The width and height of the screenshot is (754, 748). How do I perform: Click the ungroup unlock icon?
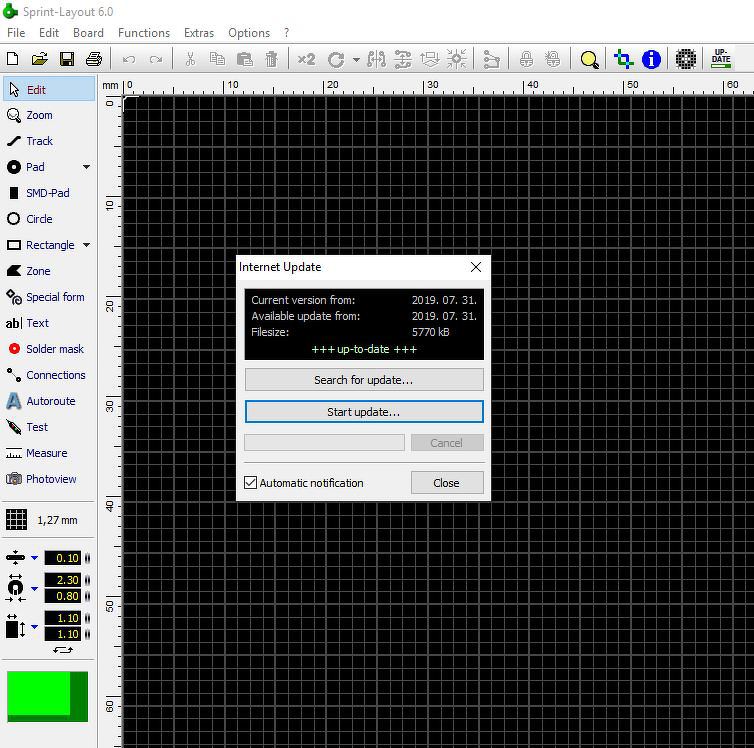(x=553, y=59)
